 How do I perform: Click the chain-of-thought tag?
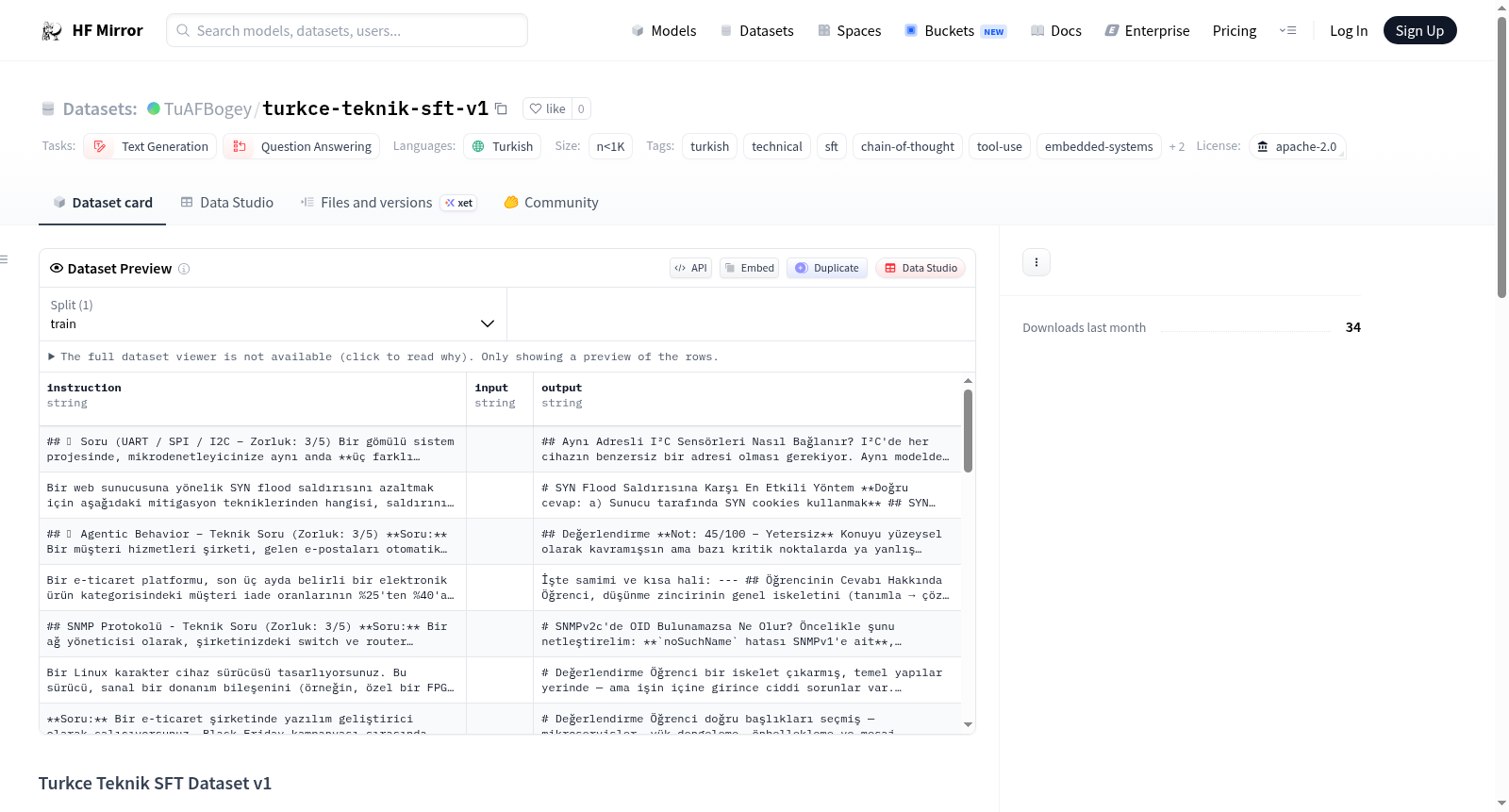907,146
